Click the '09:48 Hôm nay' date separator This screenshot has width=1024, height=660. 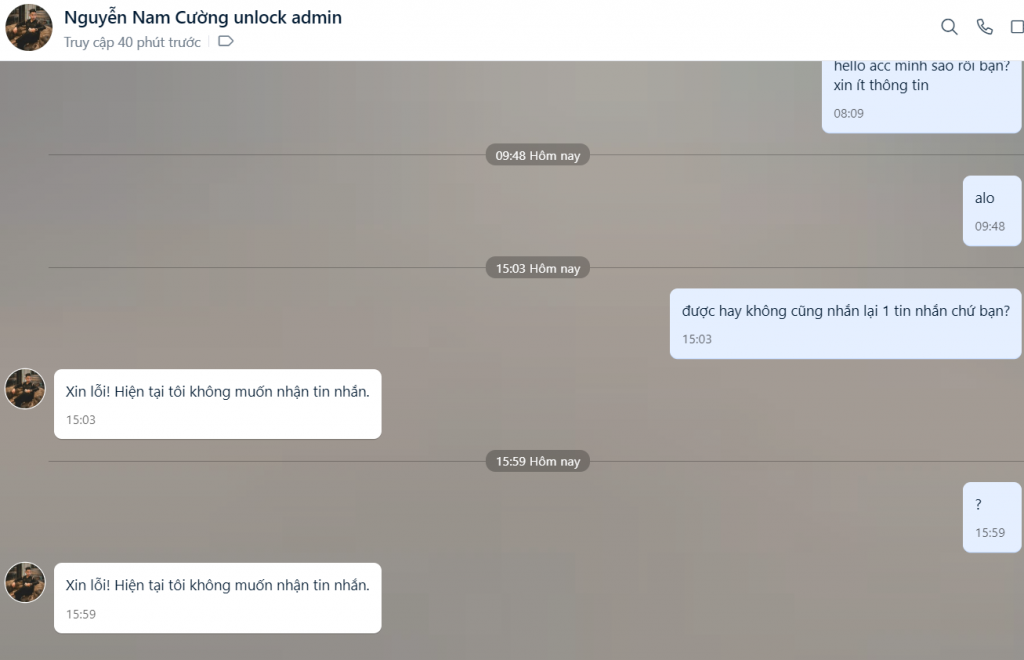click(537, 155)
